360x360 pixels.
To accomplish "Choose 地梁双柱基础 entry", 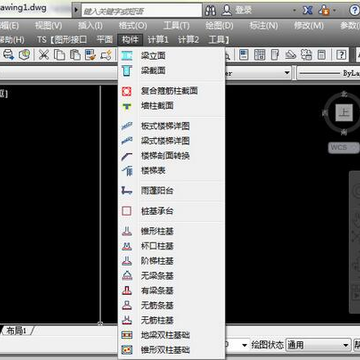I will (172, 335).
